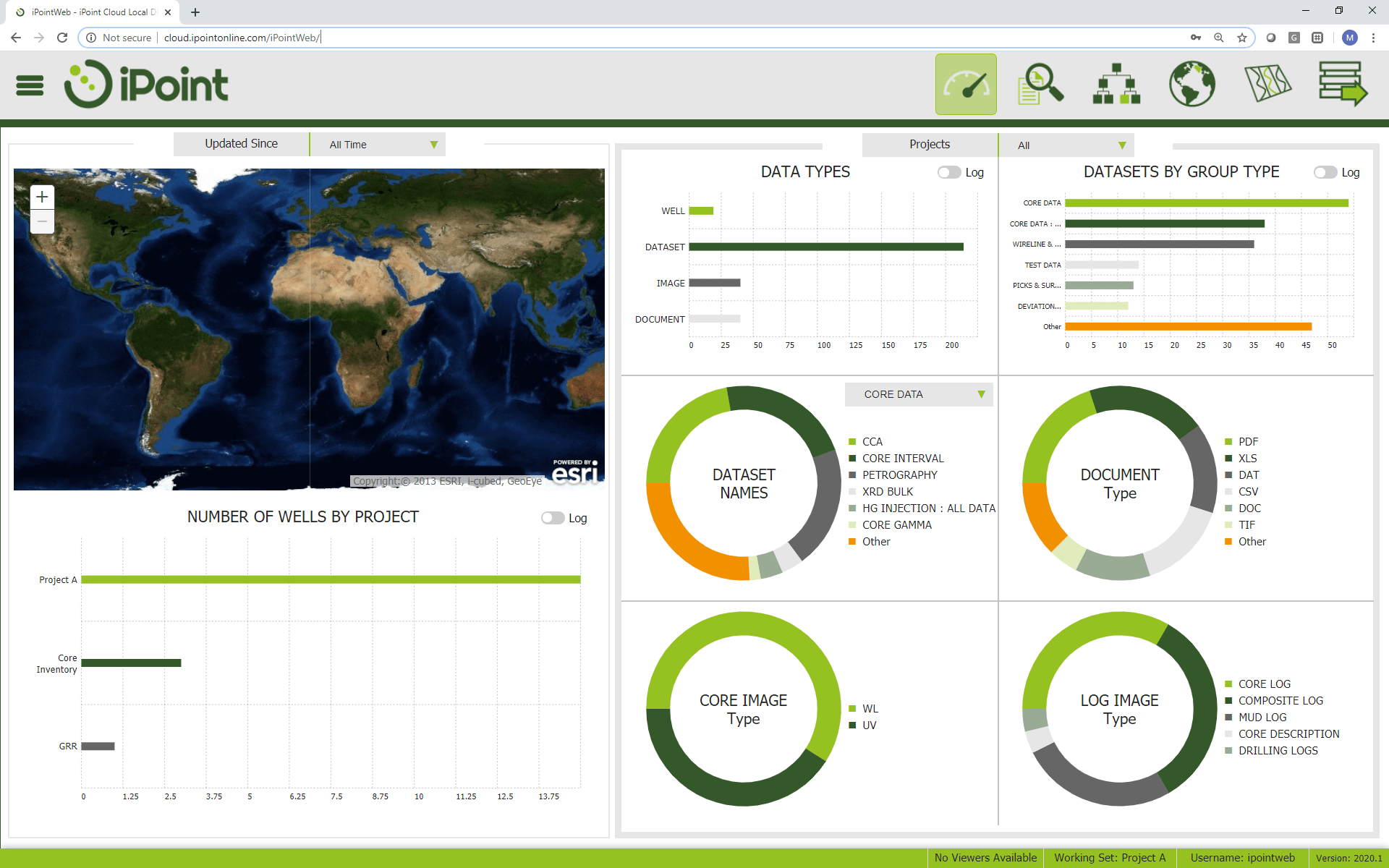
Task: Select the HG INJECTION : ALL DATA legend item
Action: [922, 508]
